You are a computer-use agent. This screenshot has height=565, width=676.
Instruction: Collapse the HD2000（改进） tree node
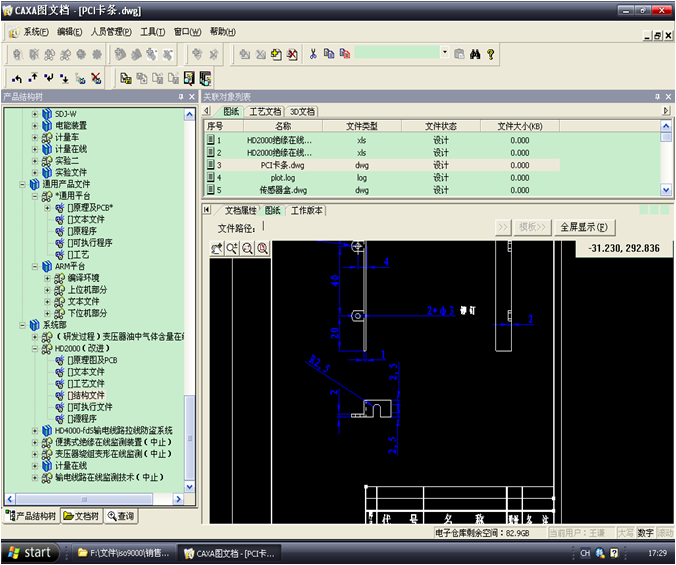[x=35, y=349]
